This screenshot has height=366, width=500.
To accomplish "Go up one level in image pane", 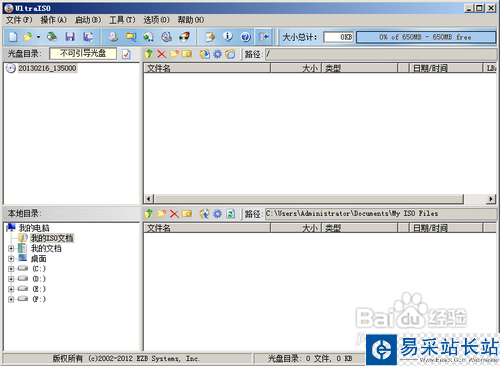I will [149, 54].
